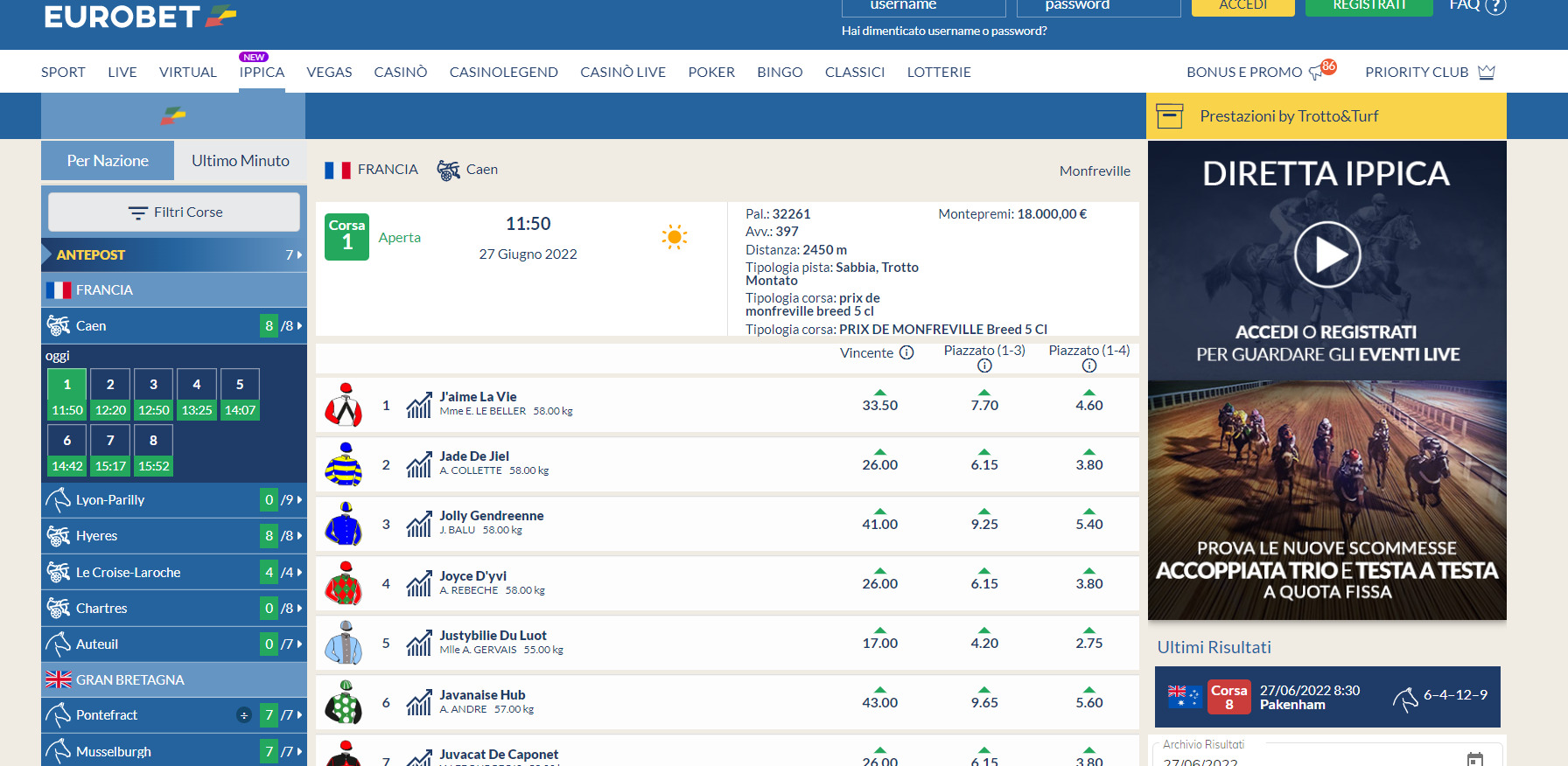Open the Archivio Risultati calendar icon
This screenshot has width=1568, height=766.
coord(1475,759)
